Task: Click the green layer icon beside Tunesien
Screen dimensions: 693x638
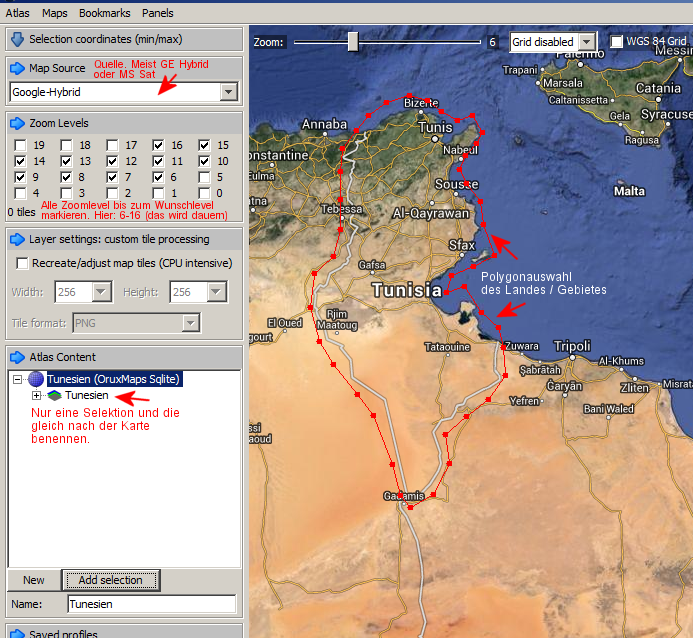Action: pos(54,396)
